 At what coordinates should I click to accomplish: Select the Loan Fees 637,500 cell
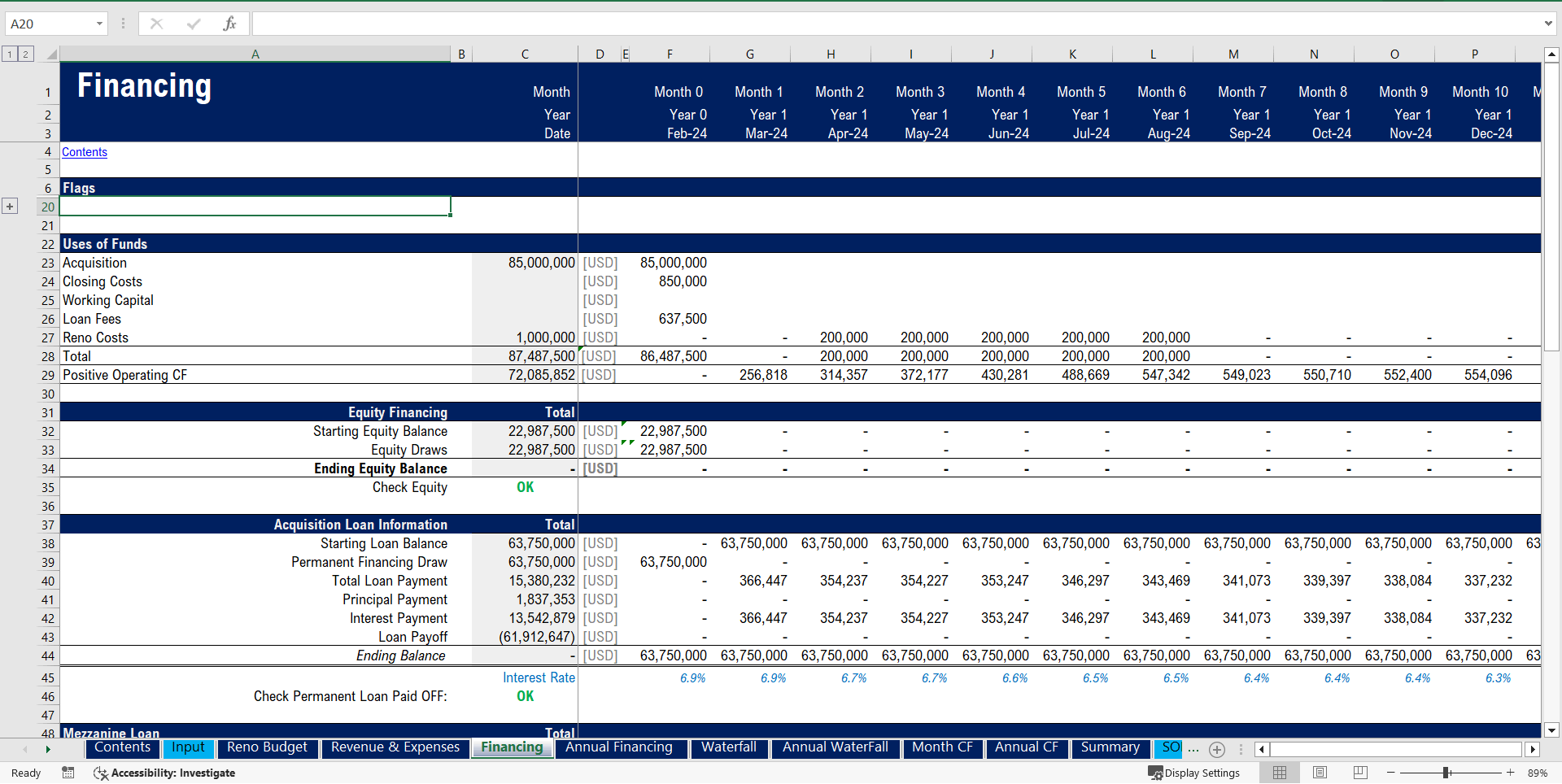(x=670, y=319)
